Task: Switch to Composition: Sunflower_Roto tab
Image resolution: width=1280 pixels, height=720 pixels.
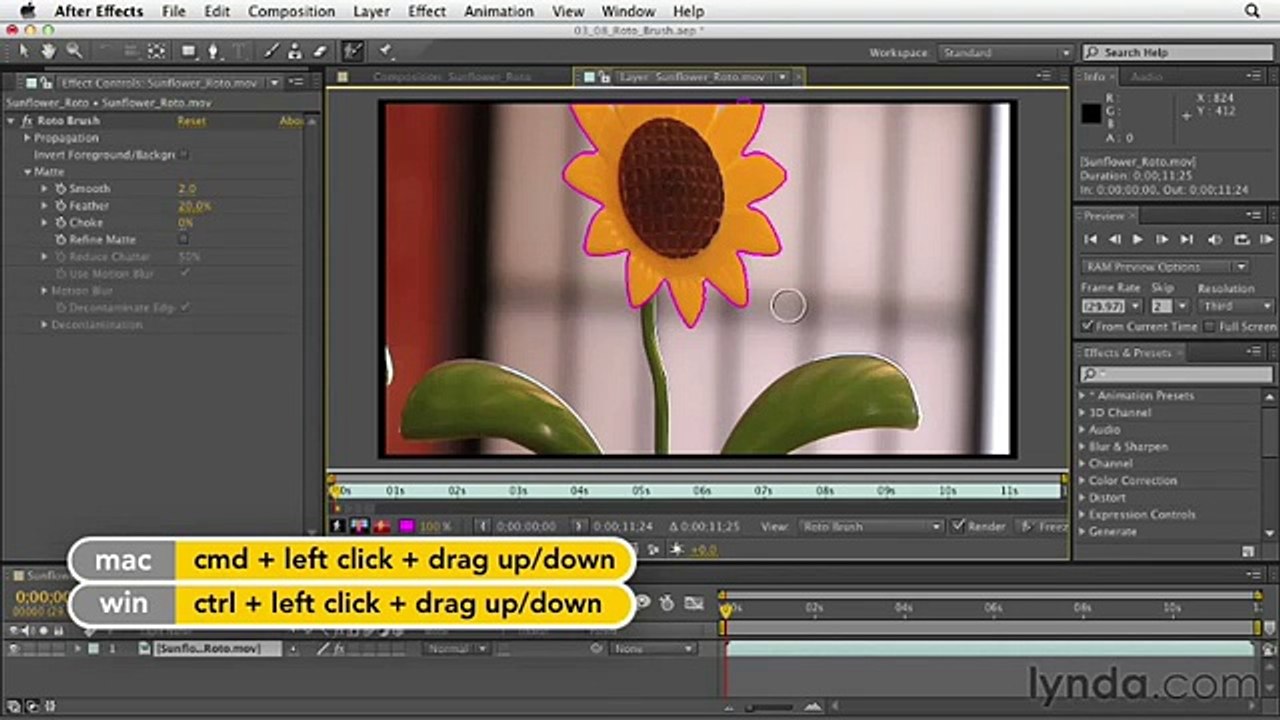Action: click(451, 76)
